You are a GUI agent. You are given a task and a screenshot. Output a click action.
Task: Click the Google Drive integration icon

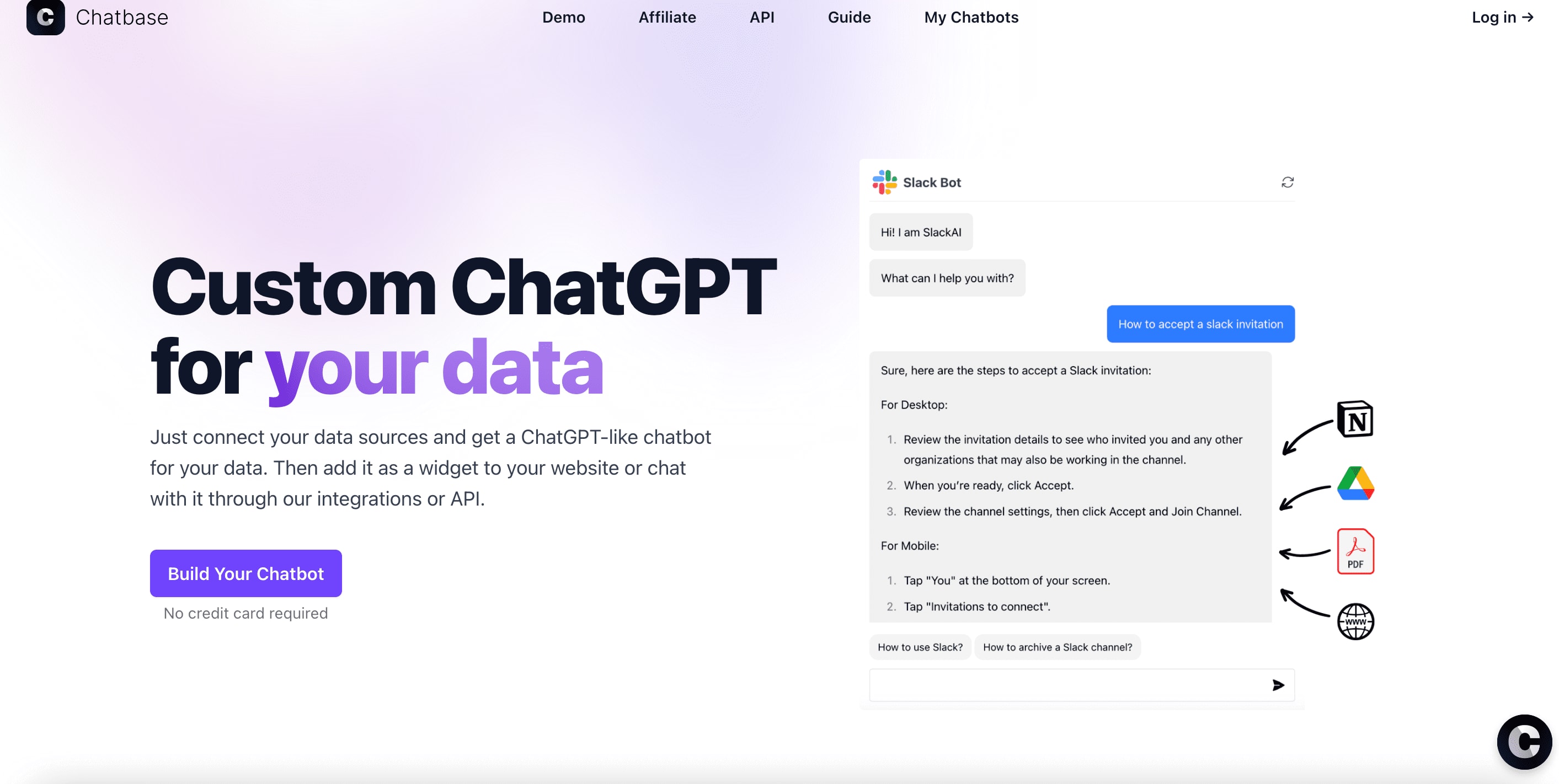(x=1355, y=485)
